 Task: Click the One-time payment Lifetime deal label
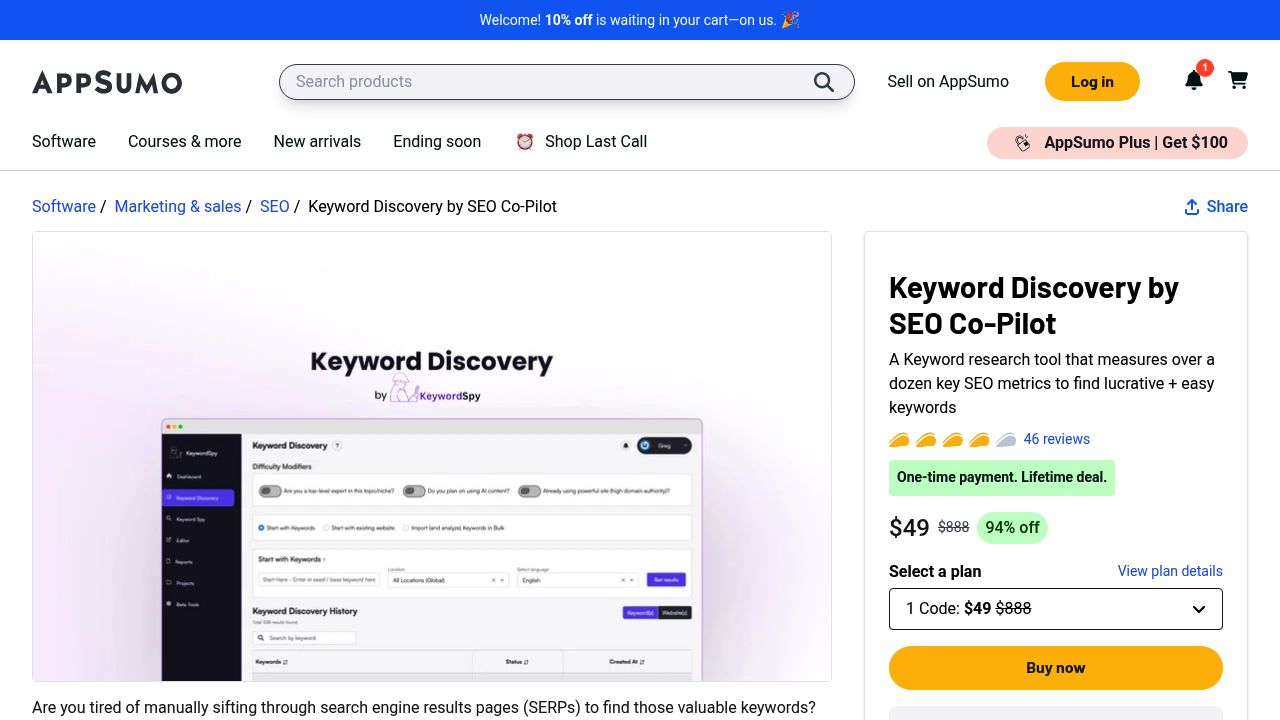[1002, 478]
